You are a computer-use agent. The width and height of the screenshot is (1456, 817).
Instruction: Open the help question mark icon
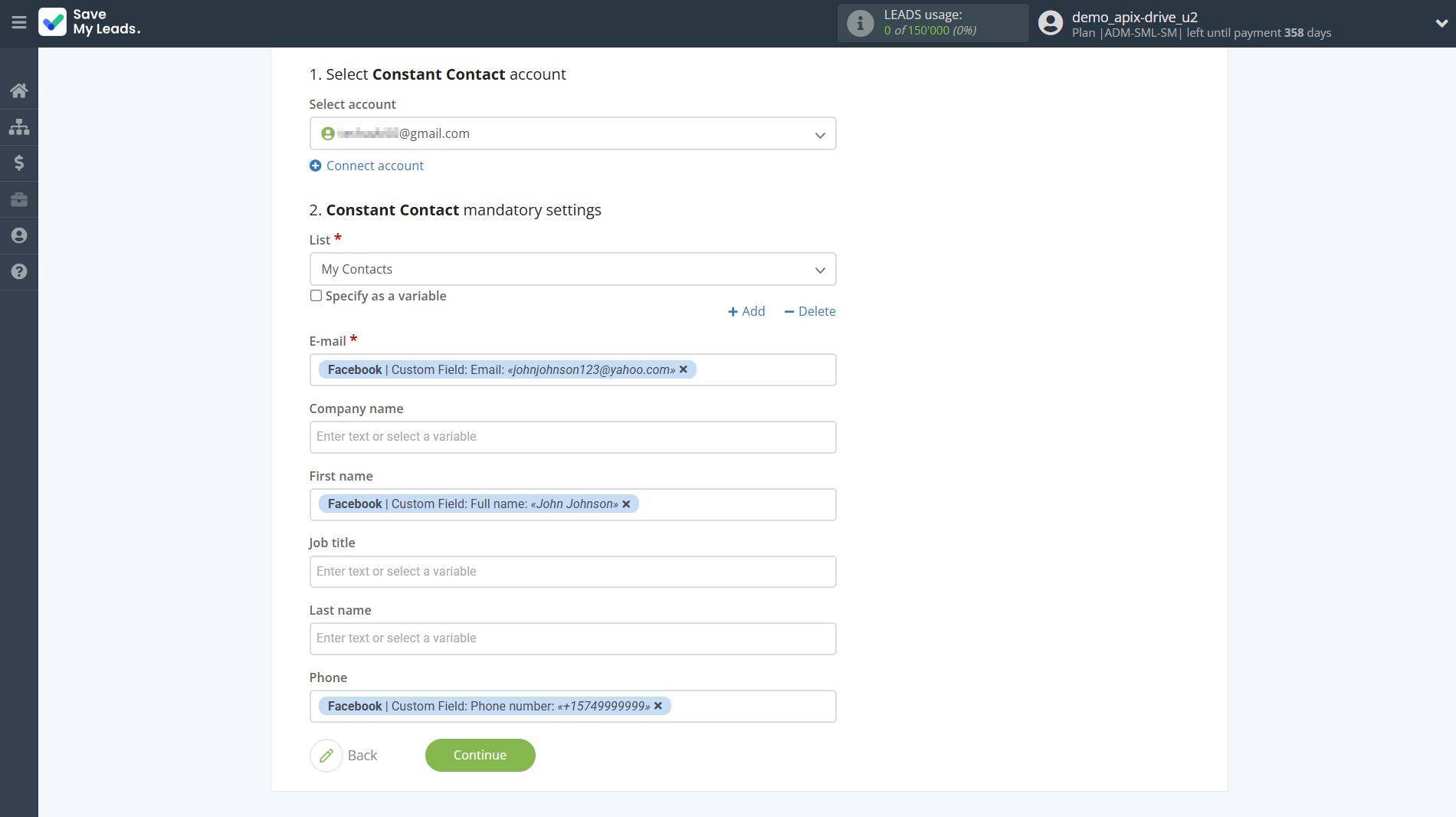[x=19, y=272]
